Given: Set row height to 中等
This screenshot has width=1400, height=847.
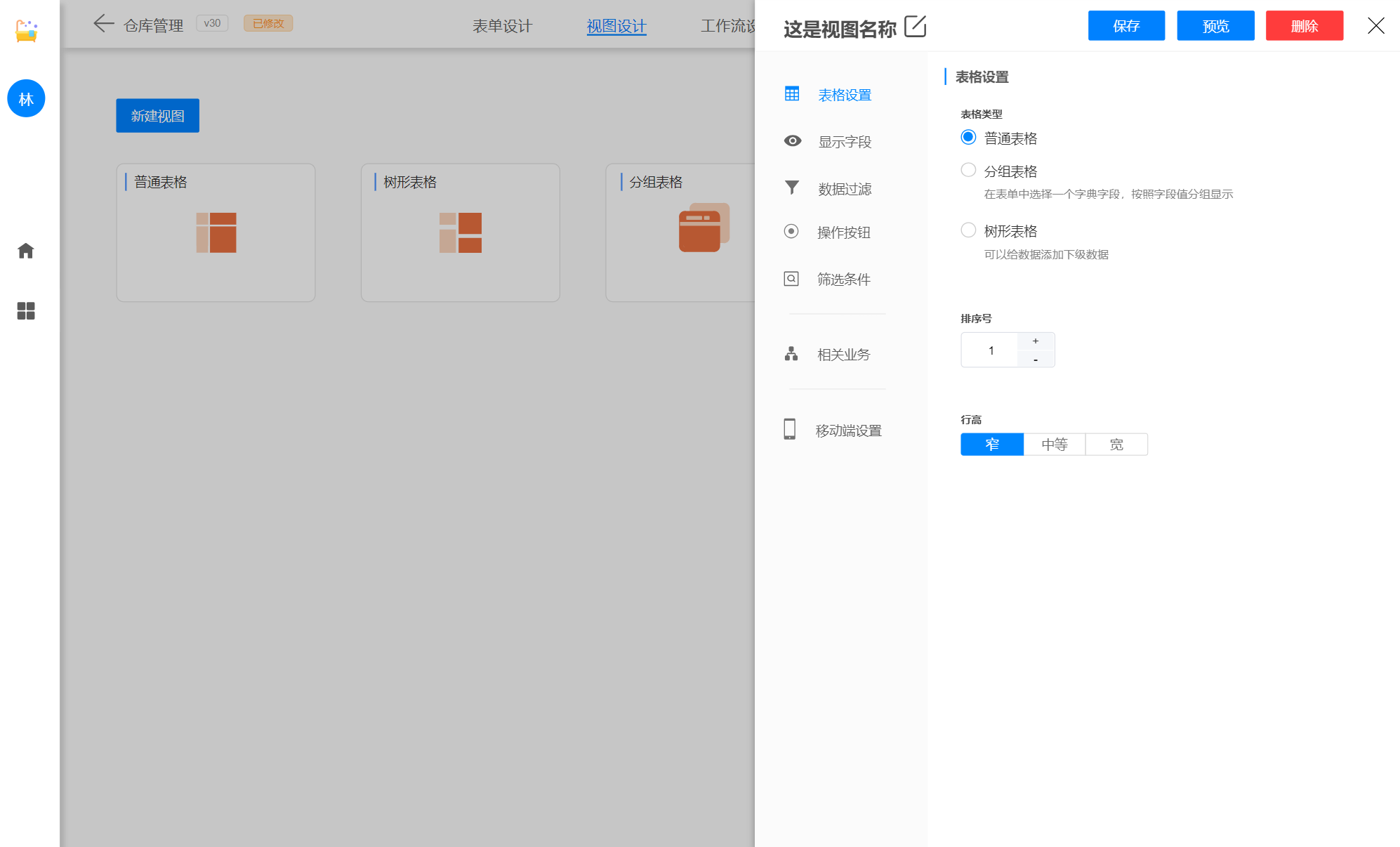Looking at the screenshot, I should [1055, 445].
